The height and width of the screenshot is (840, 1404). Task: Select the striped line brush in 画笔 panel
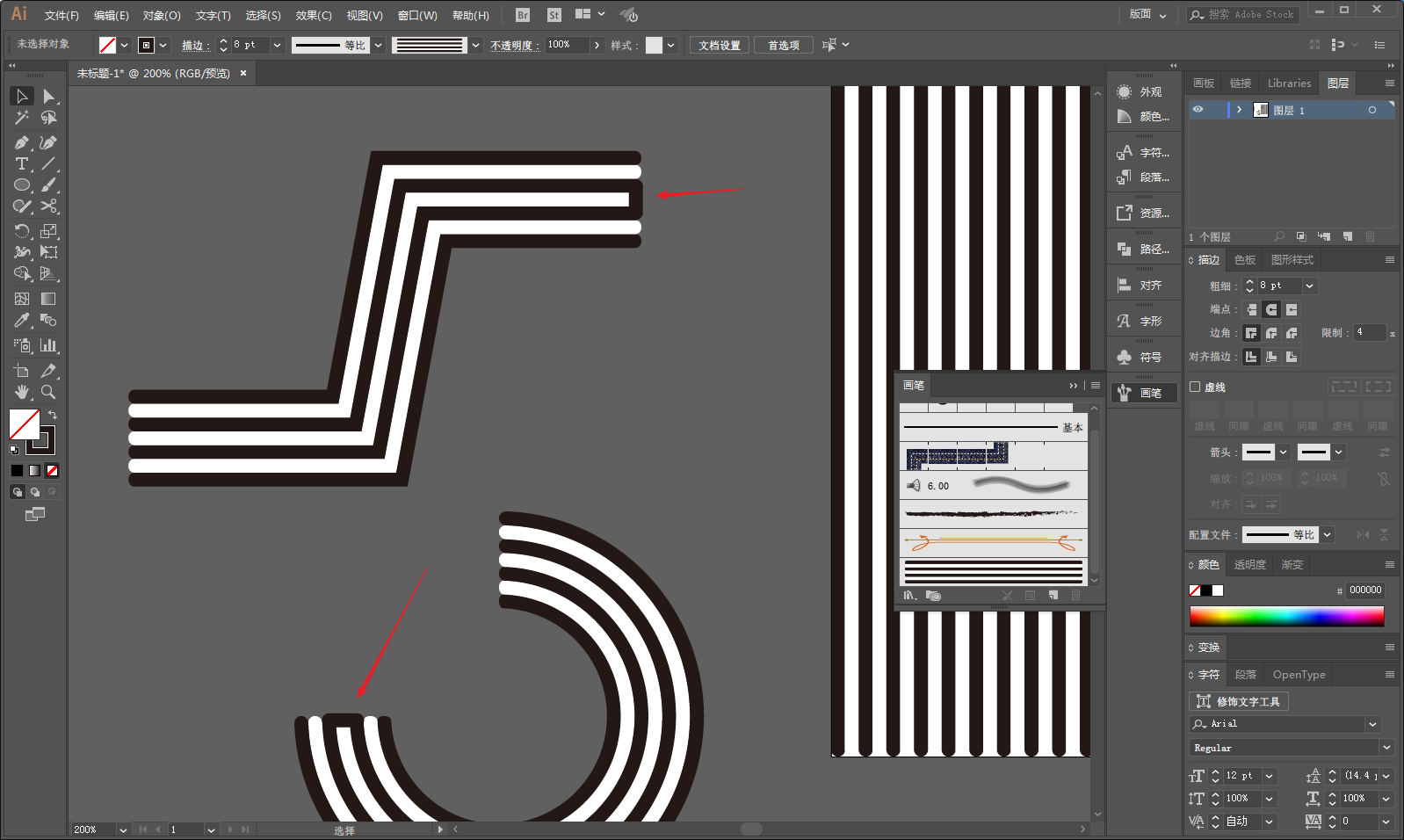point(993,571)
